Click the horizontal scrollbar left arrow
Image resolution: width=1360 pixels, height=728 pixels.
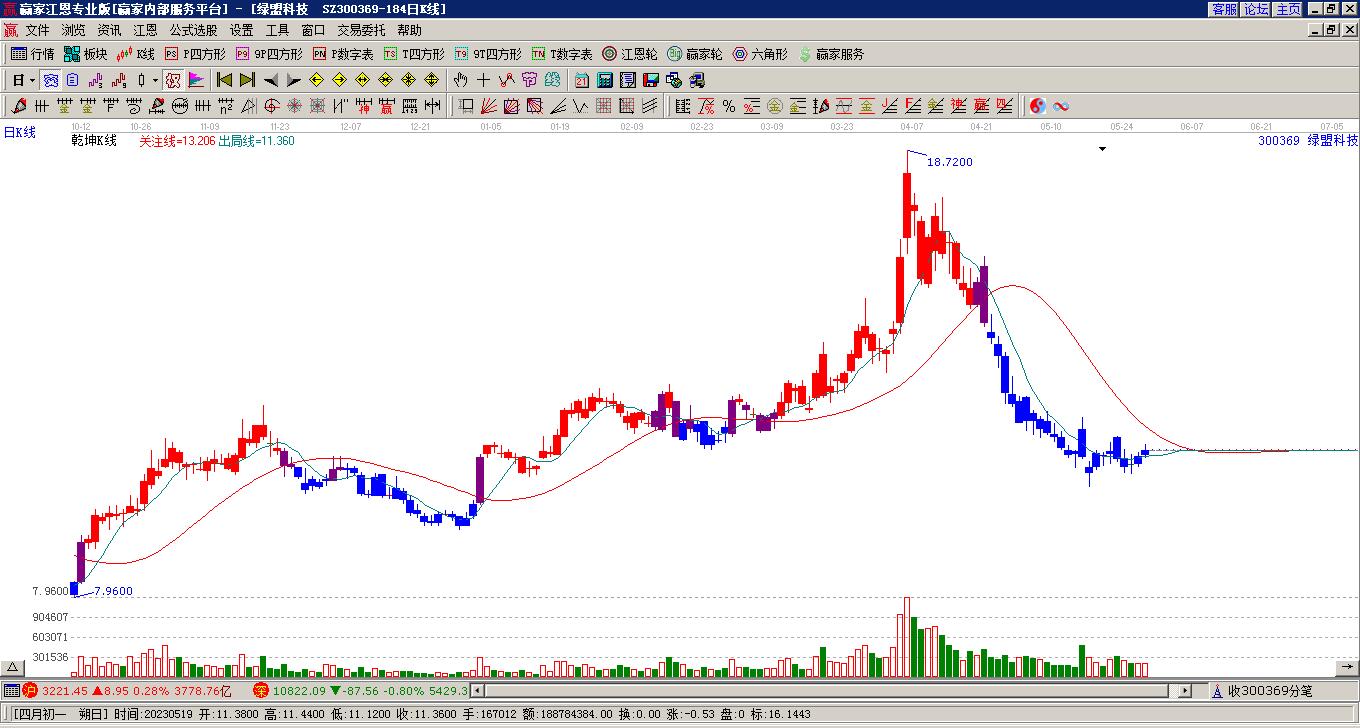click(478, 691)
